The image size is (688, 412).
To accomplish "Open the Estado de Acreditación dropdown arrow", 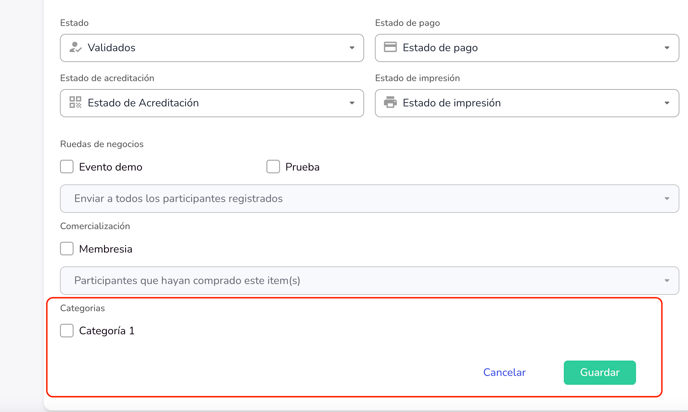I will coord(352,103).
